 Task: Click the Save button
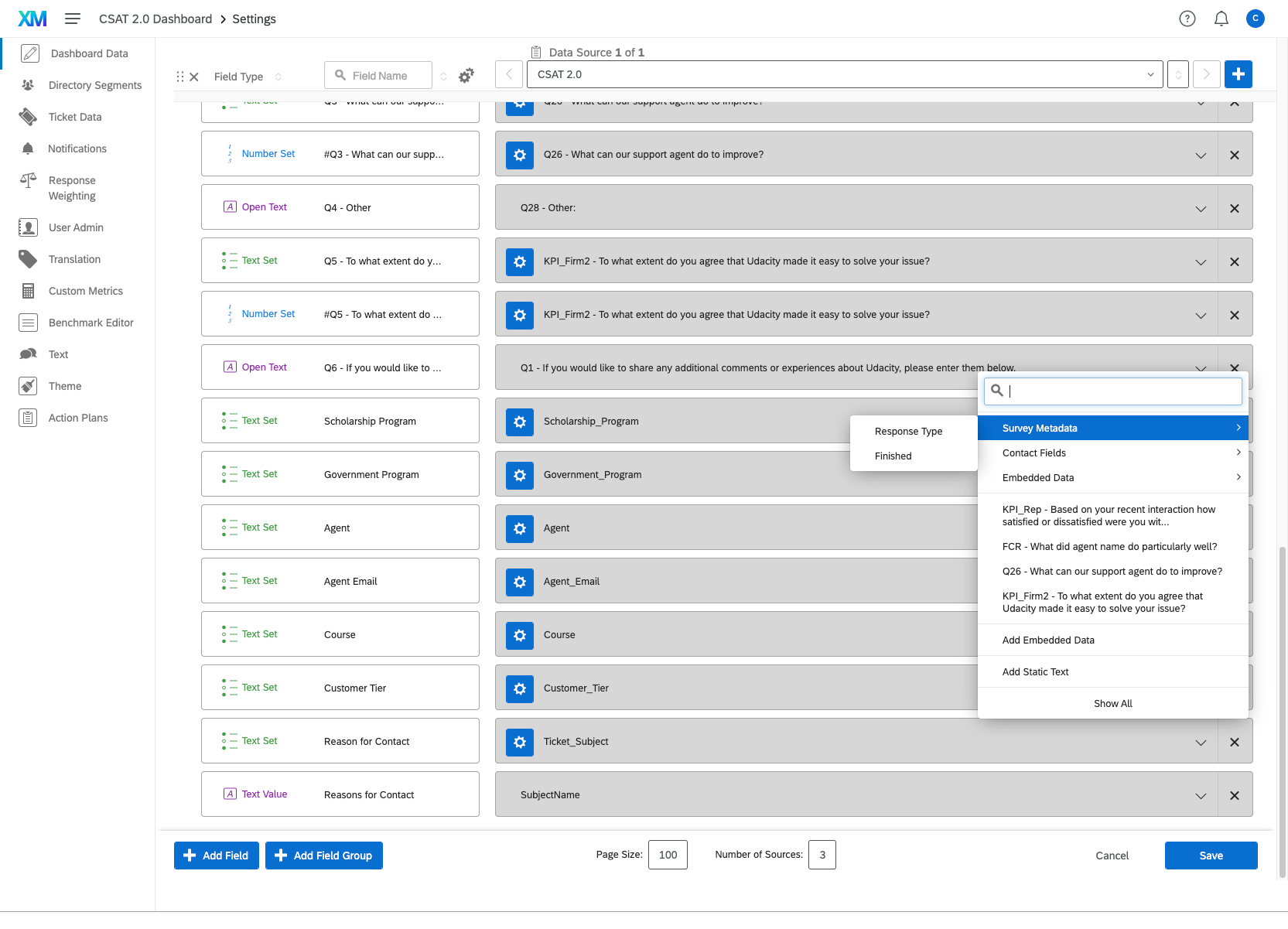1211,856
